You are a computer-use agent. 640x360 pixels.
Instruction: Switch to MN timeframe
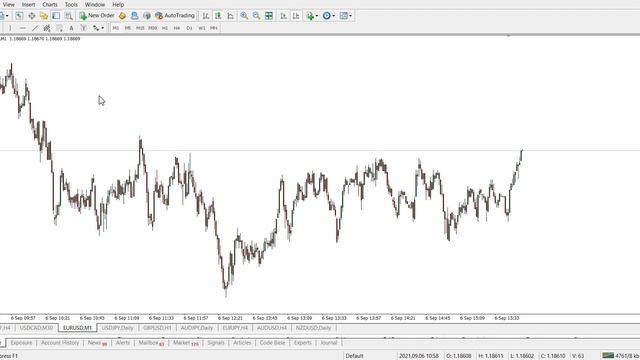click(213, 28)
